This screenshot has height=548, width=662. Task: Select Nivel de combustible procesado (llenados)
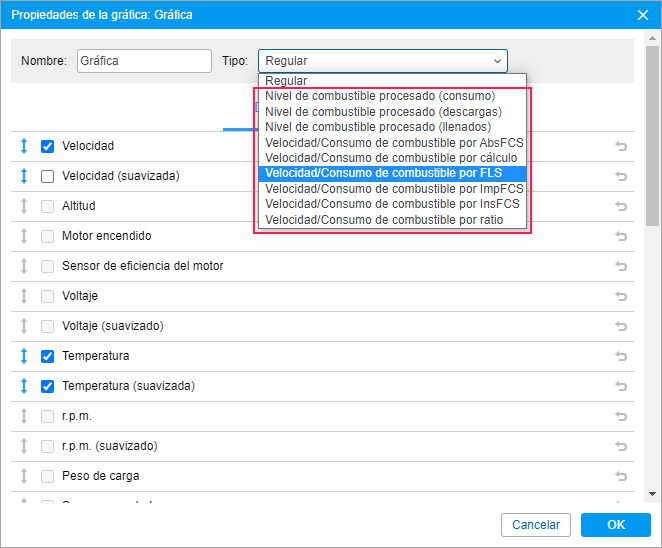click(378, 127)
